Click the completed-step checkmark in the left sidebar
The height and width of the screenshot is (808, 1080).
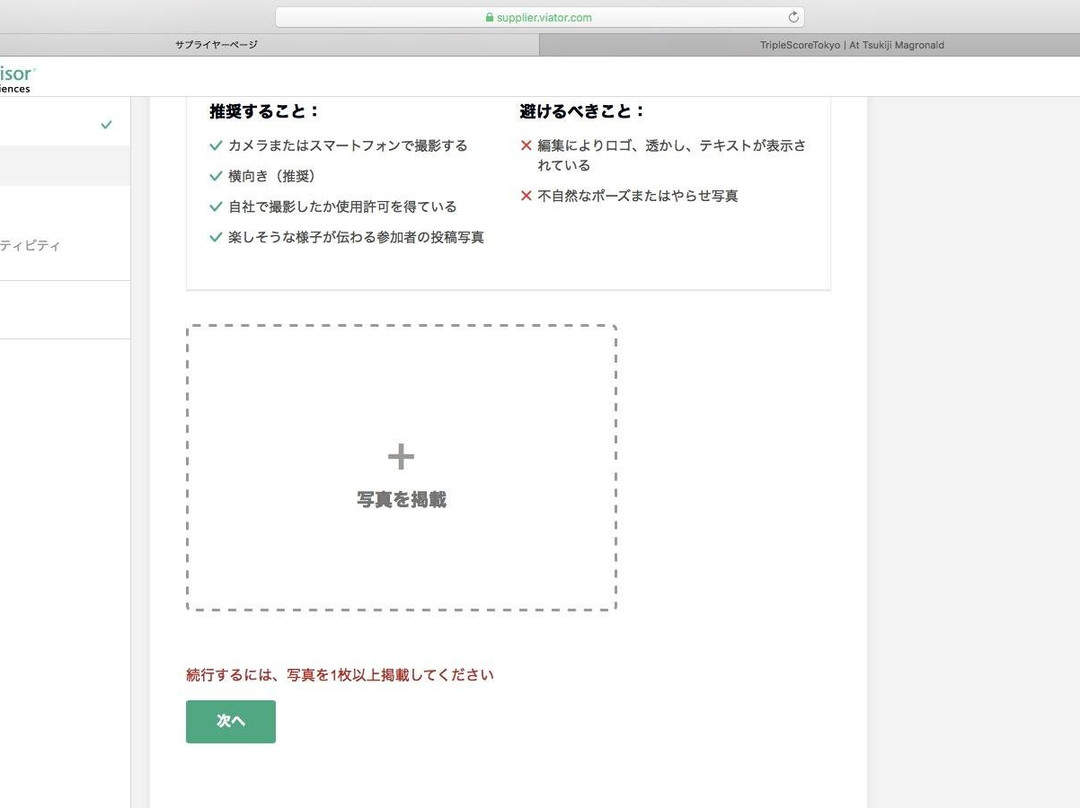(106, 125)
